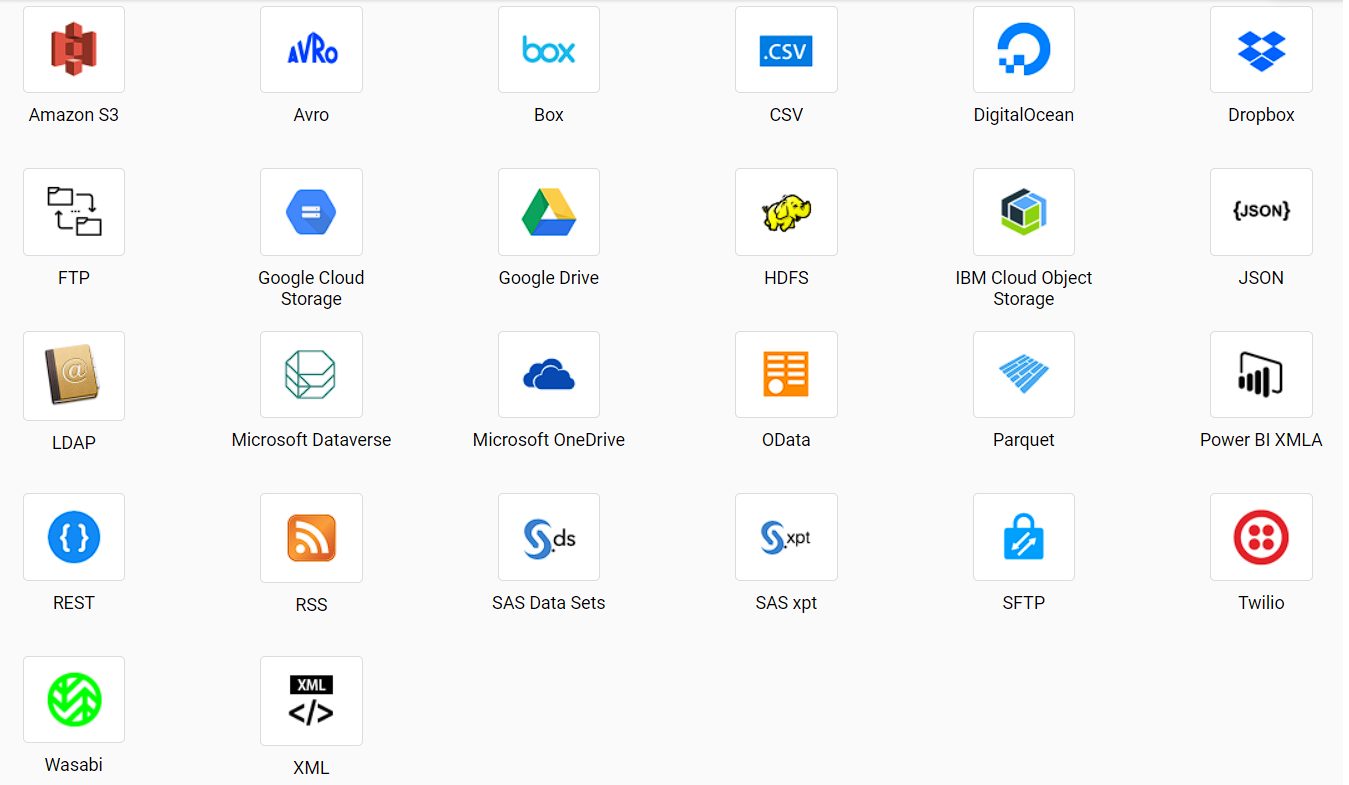Click the 'Dropbox' text label
This screenshot has width=1349, height=785.
click(x=1261, y=115)
